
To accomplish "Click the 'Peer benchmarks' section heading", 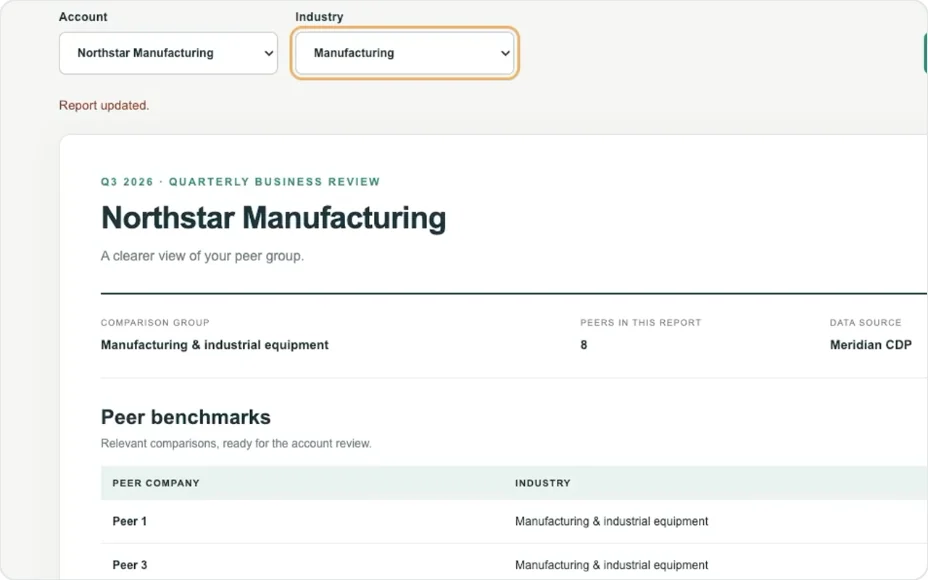I will [186, 417].
